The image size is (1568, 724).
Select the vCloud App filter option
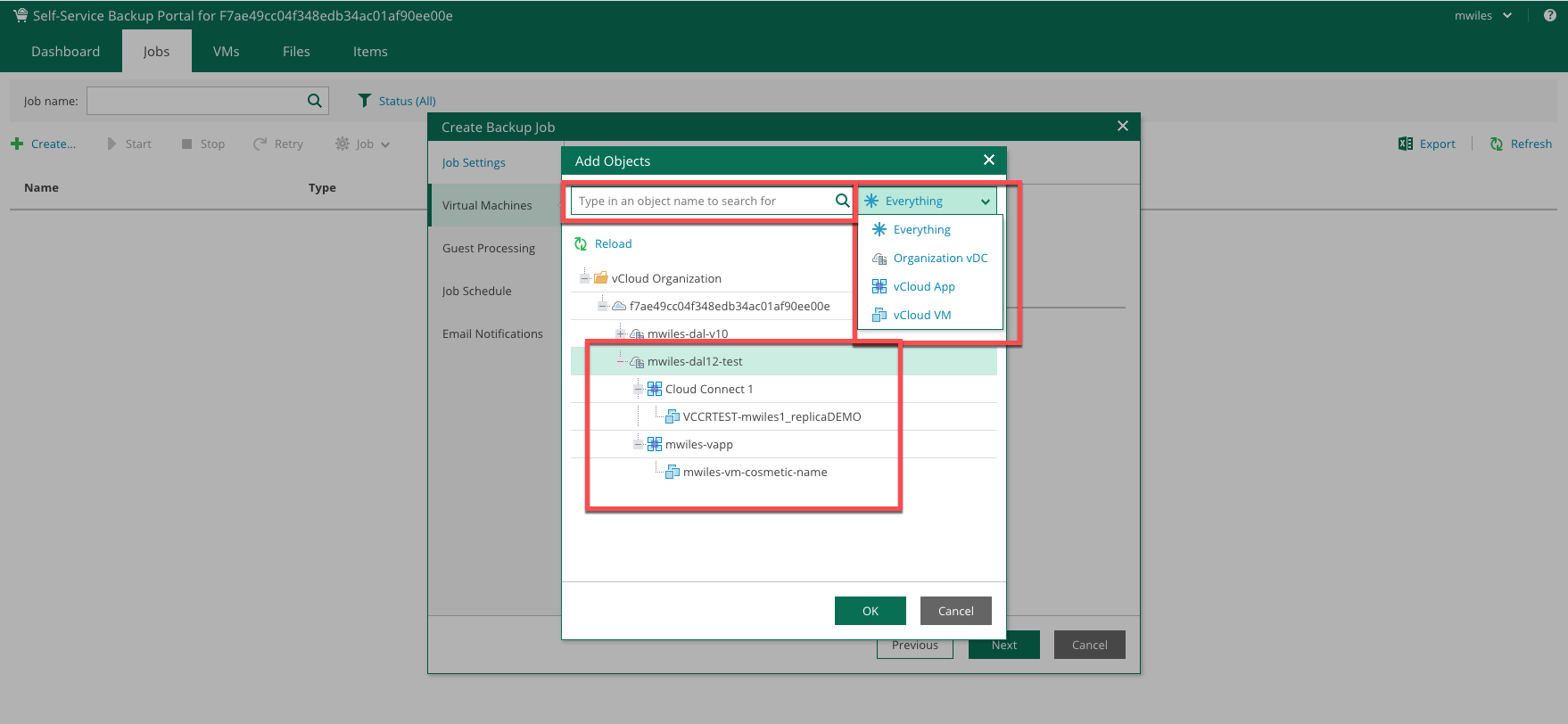click(923, 286)
